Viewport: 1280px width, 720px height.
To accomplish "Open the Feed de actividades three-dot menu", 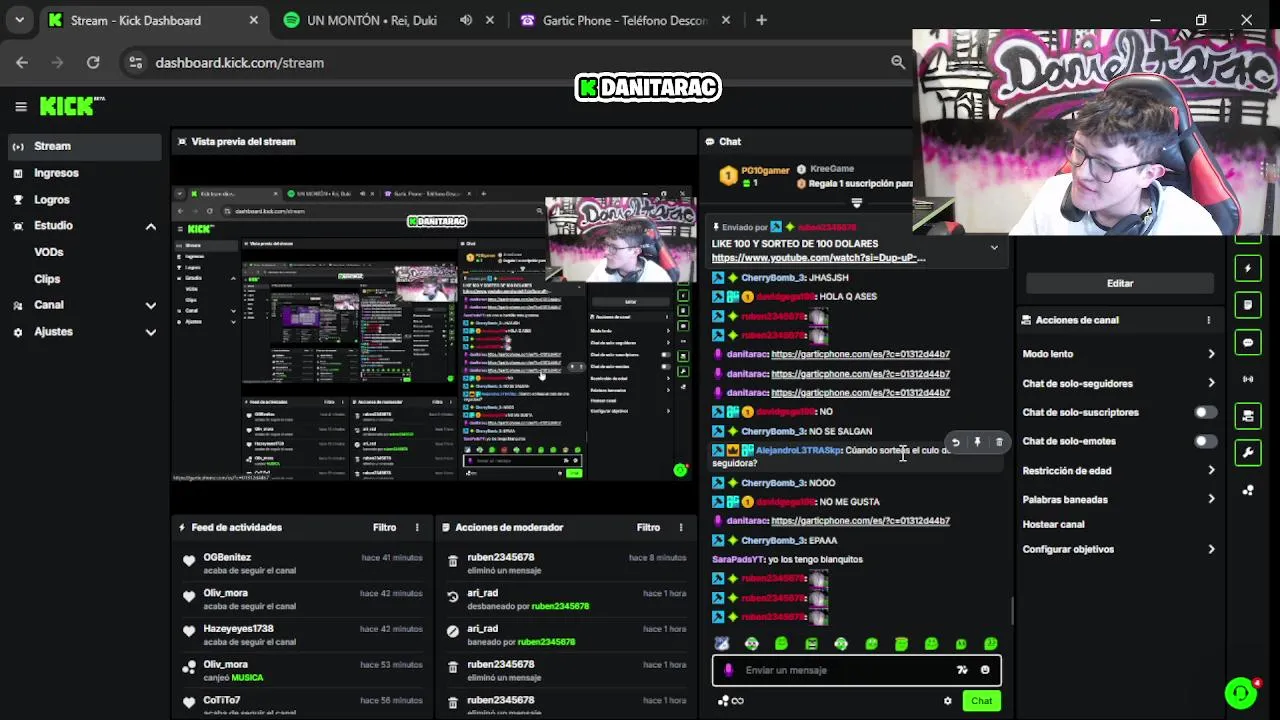I will 417,527.
